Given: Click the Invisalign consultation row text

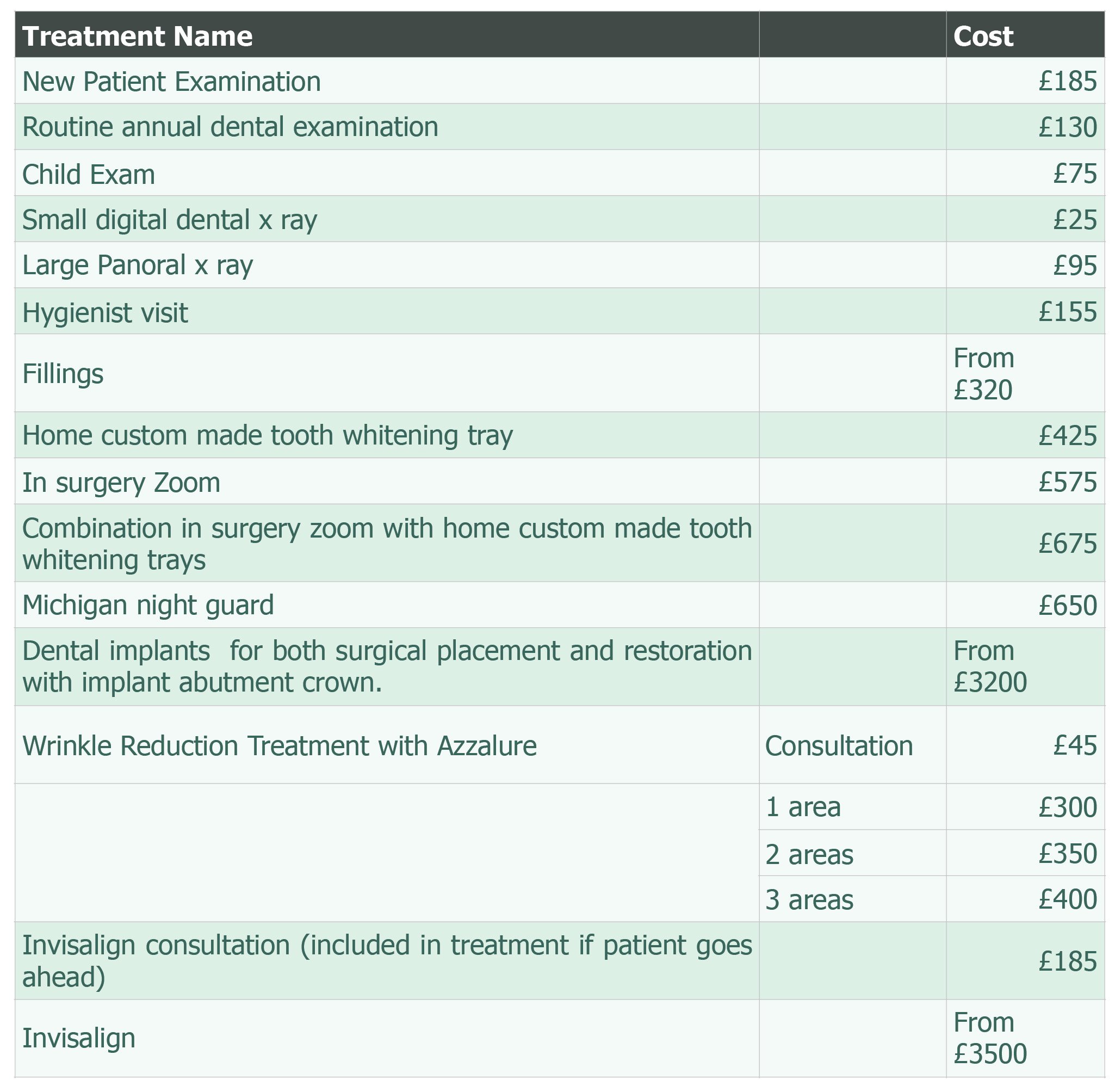Looking at the screenshot, I should click(x=386, y=961).
